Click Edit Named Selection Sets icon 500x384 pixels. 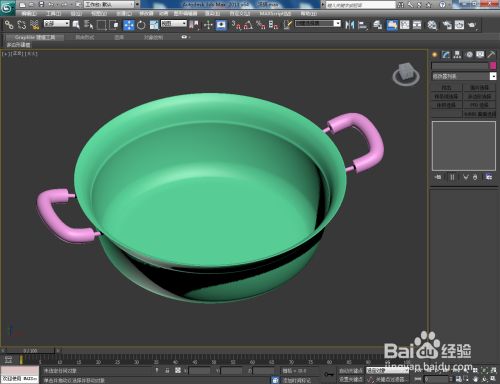pyautogui.click(x=288, y=25)
